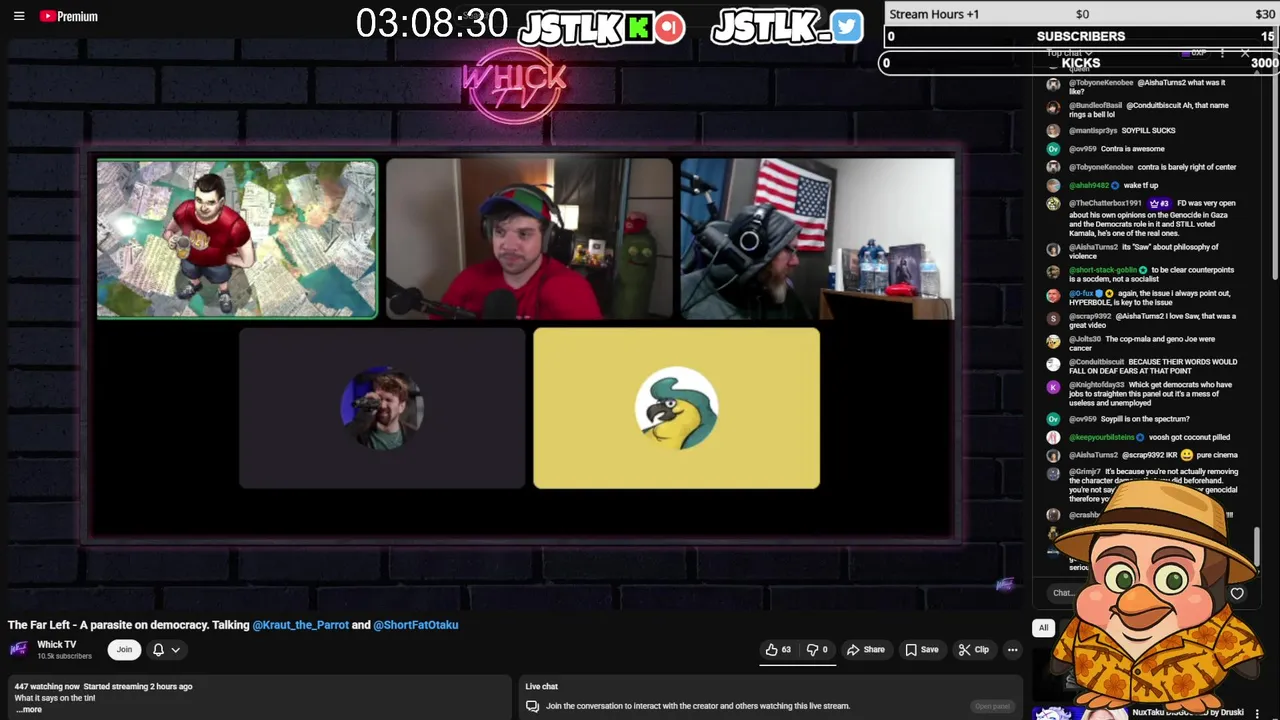Screen dimensions: 1280x720
Task: Like the video with thumbs up
Action: [778, 650]
